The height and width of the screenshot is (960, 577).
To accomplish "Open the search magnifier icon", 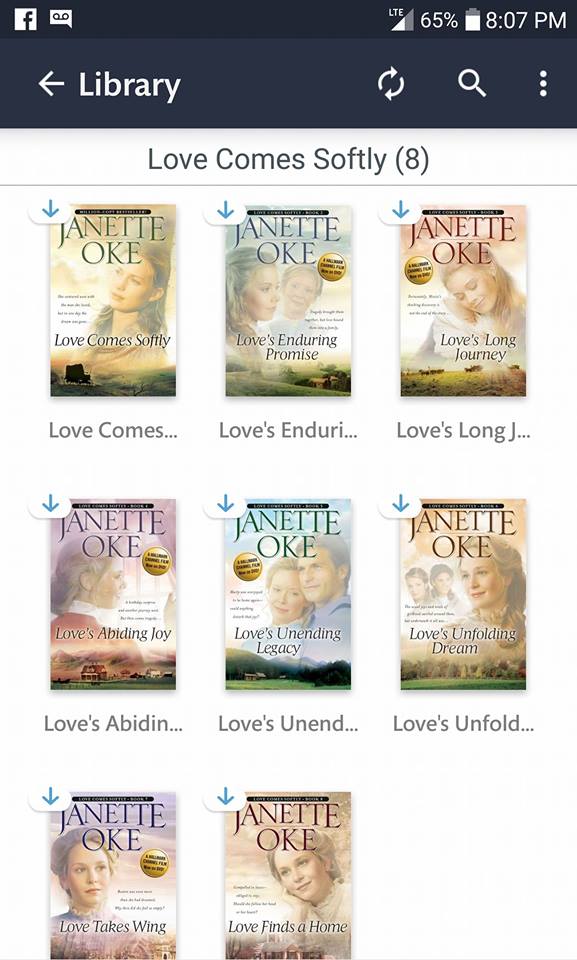I will pos(472,83).
